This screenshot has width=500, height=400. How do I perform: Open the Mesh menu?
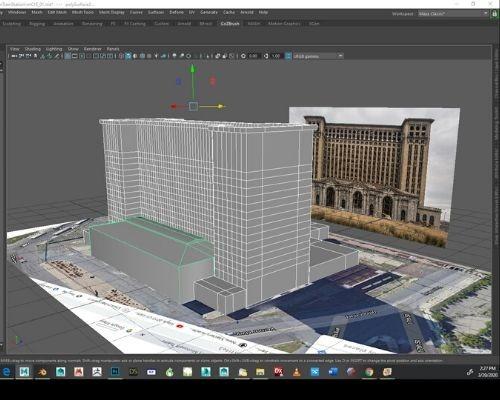(37, 12)
